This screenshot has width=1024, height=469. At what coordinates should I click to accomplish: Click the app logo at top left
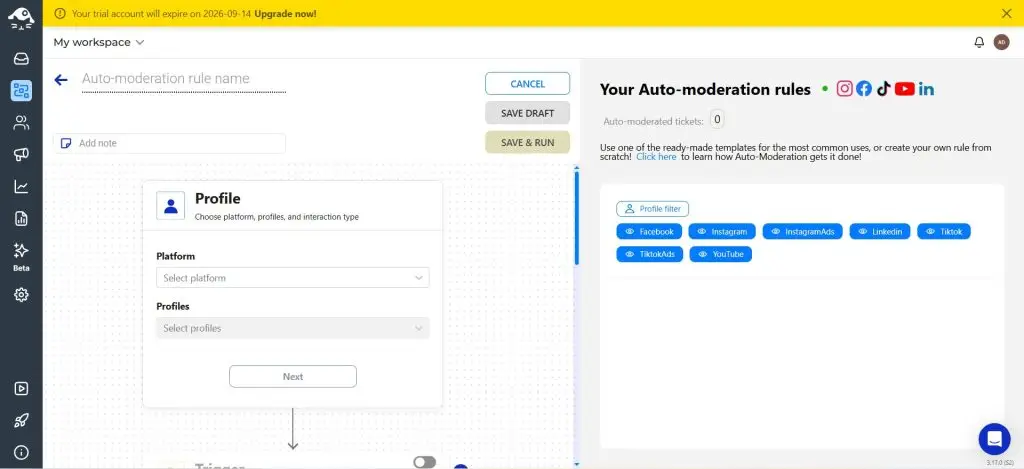(x=21, y=18)
